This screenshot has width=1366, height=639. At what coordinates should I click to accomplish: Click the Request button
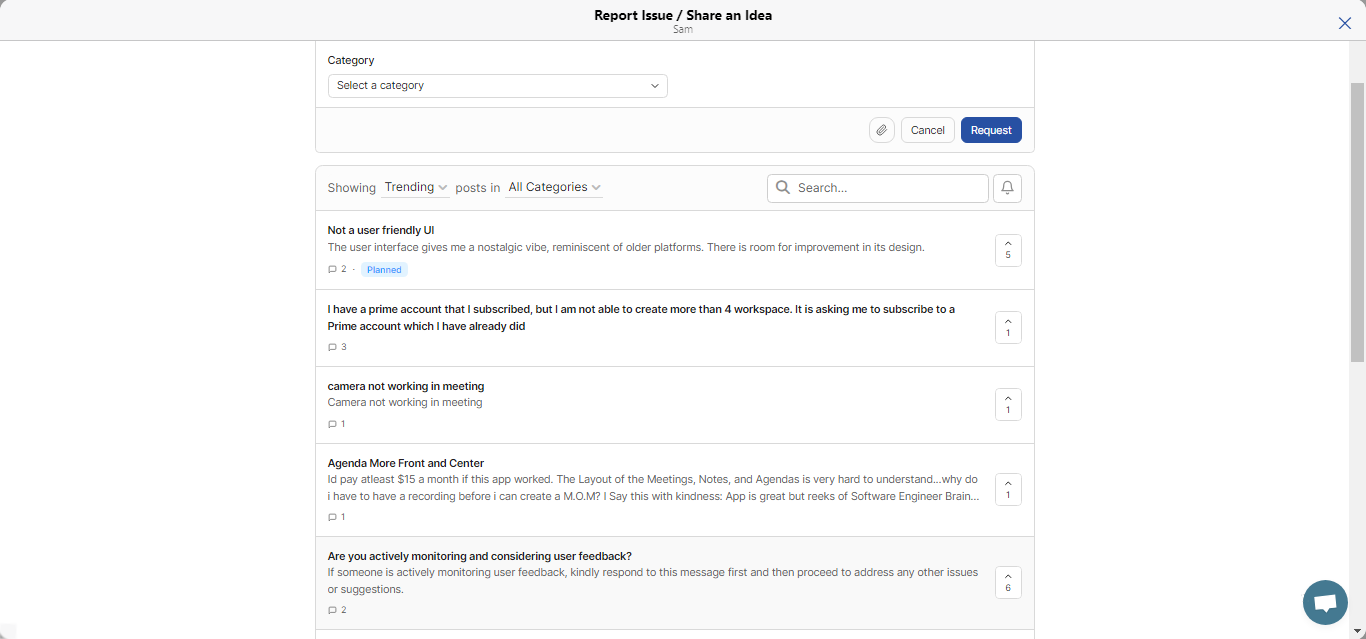pyautogui.click(x=990, y=130)
